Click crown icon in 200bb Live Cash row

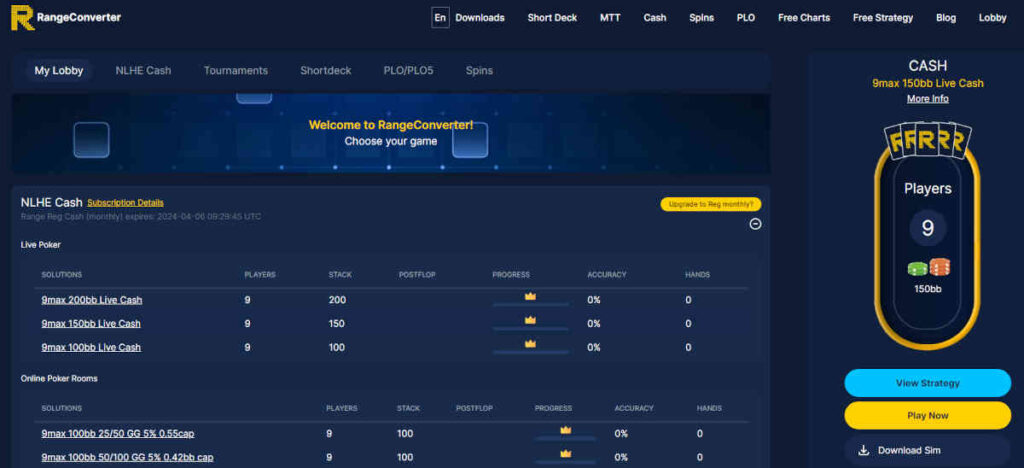point(530,296)
